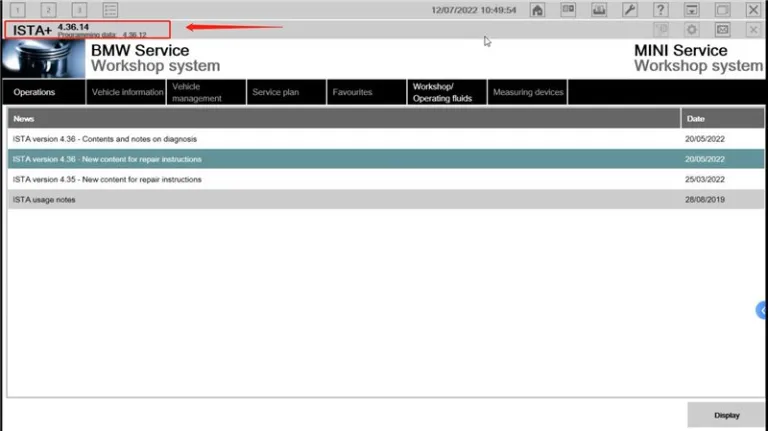Select ISTA usage notes news entry

click(344, 200)
